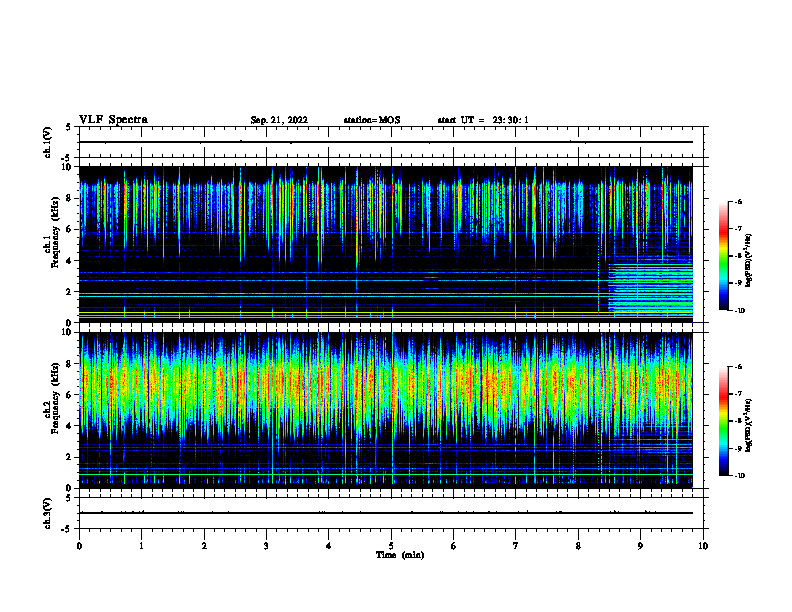Click the "-6" tick on ch.1 colorbar
Viewport: 792px width, 612px height.
pos(738,202)
